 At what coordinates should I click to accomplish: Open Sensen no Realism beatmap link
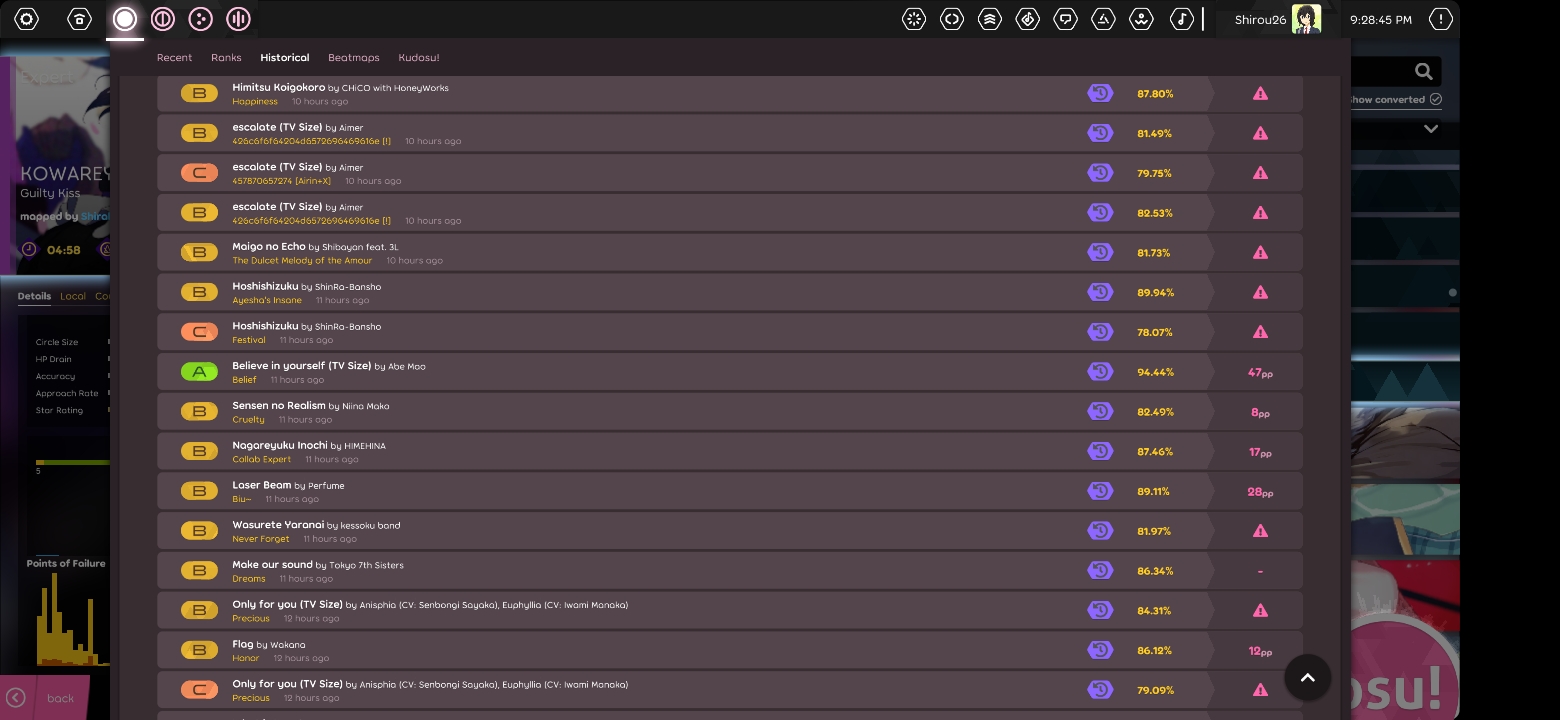point(279,405)
